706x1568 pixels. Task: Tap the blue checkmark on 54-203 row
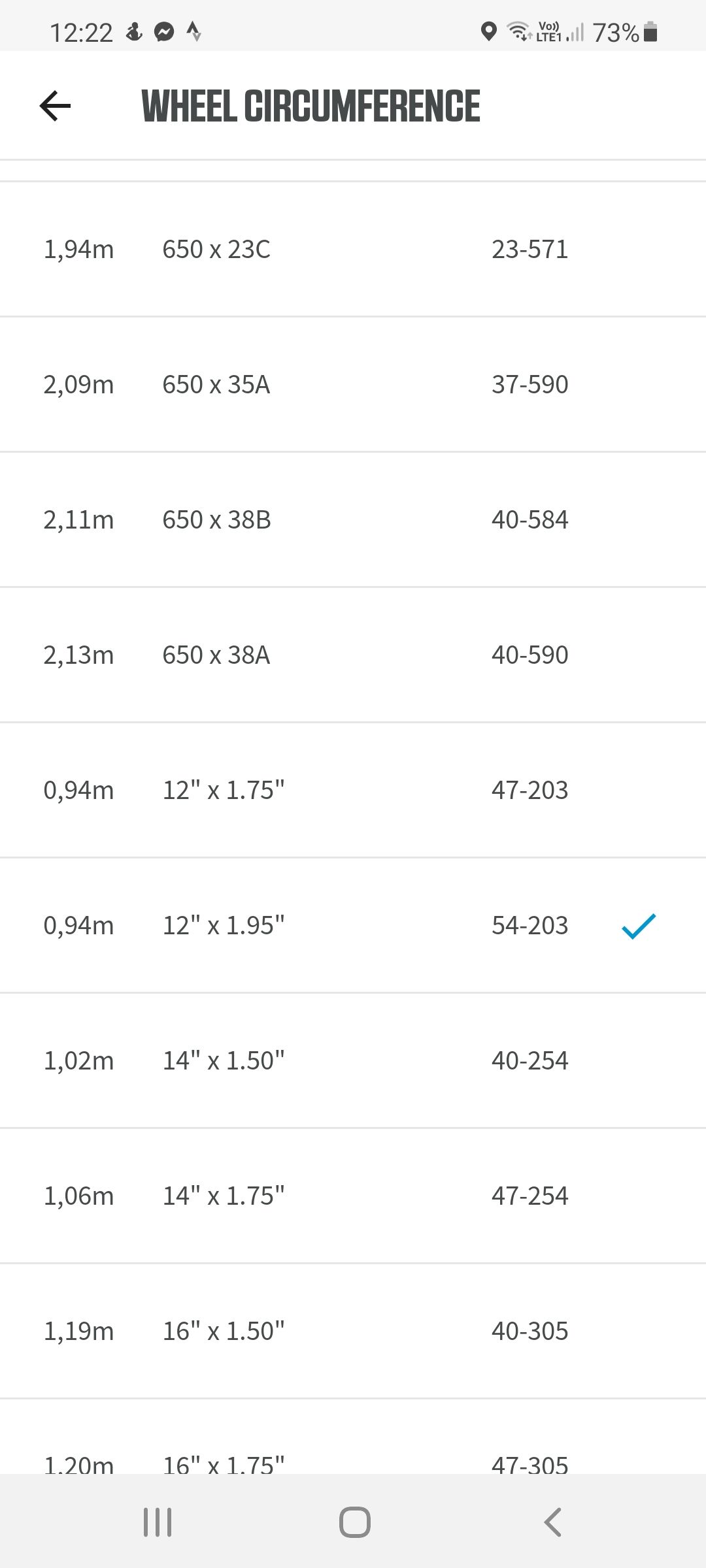(x=639, y=926)
